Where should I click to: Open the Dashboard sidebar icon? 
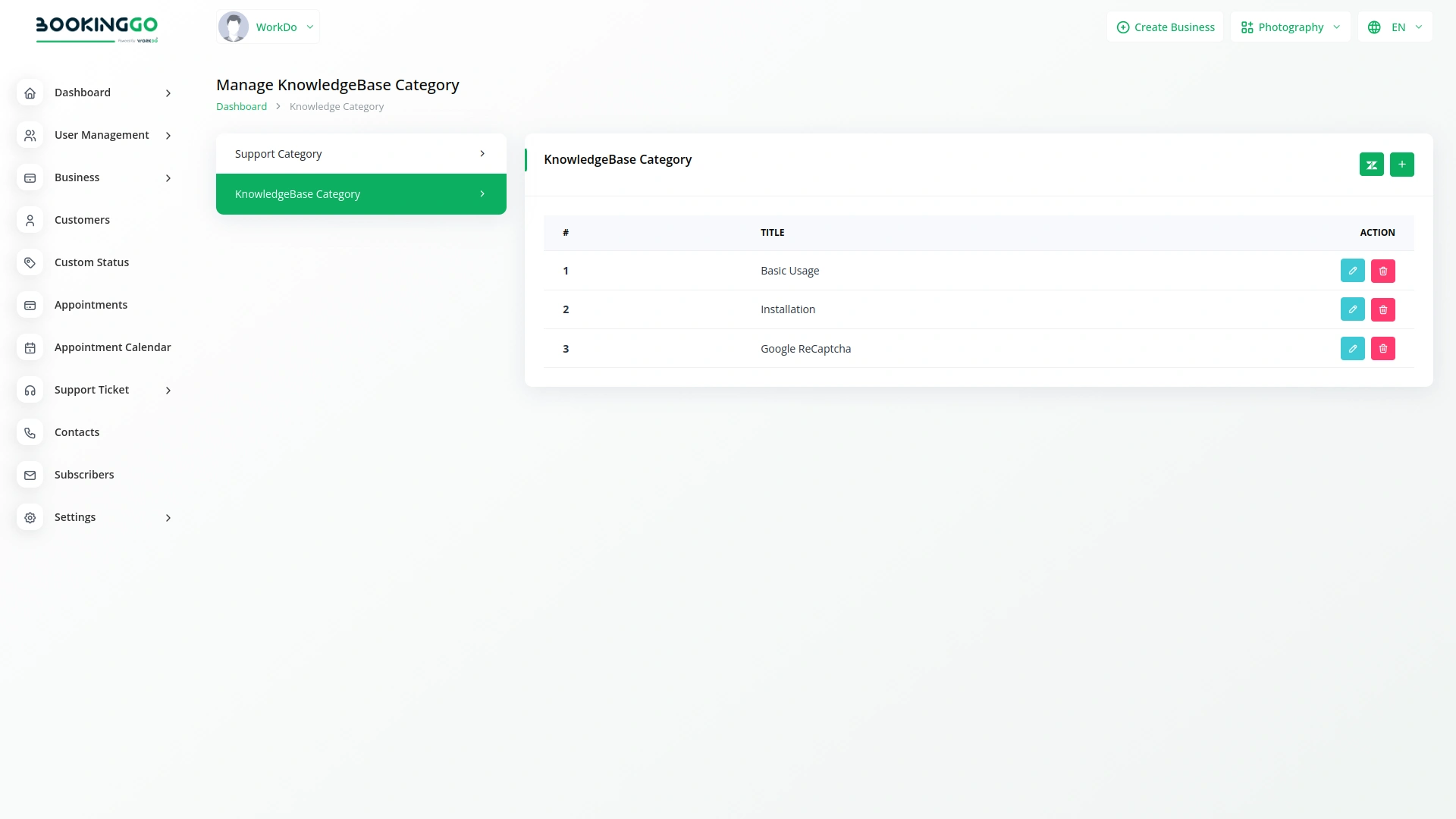pos(30,93)
